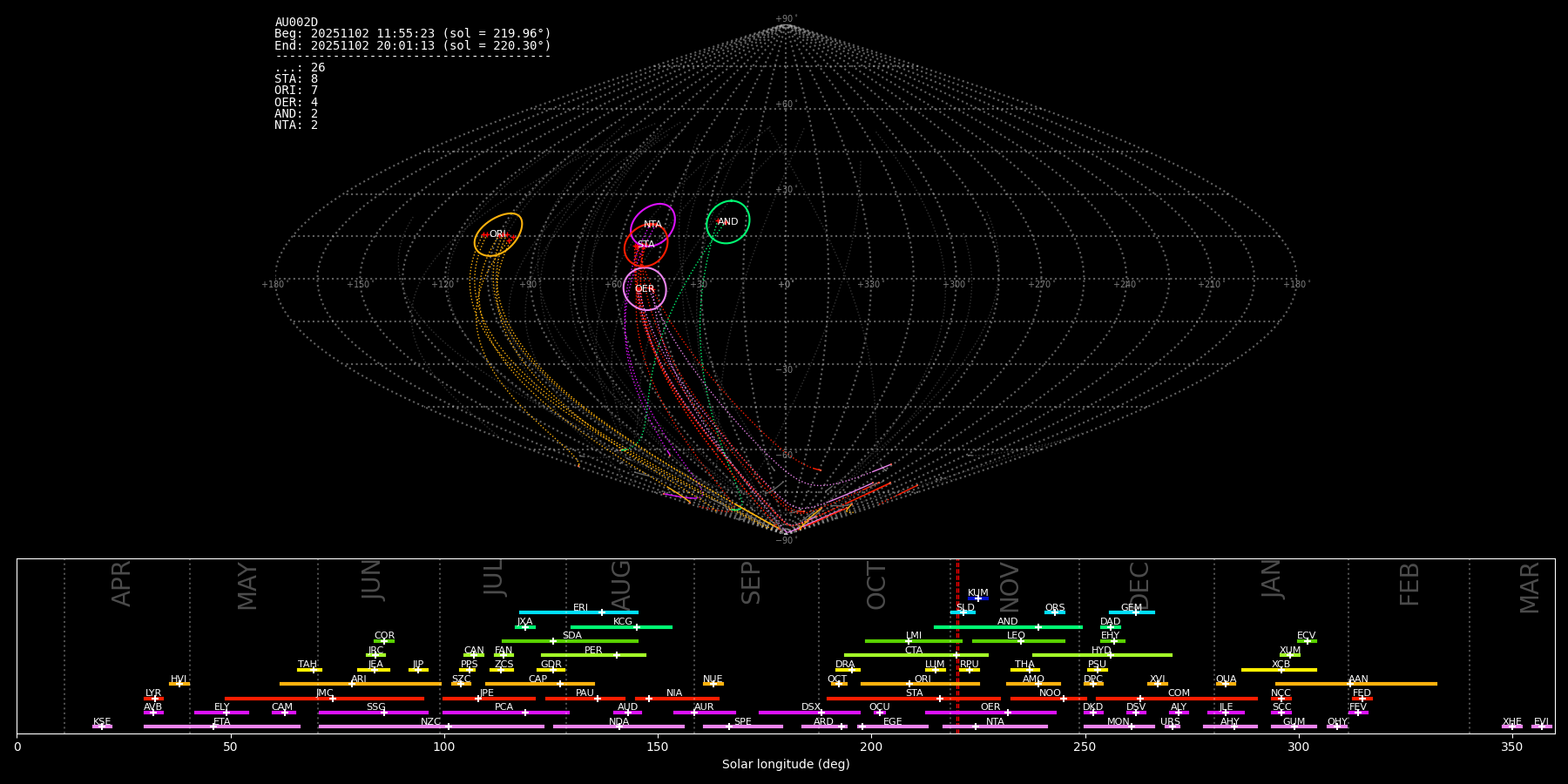Select the GEM shower bar in timeline
The height and width of the screenshot is (784, 1568).
coord(1132,612)
